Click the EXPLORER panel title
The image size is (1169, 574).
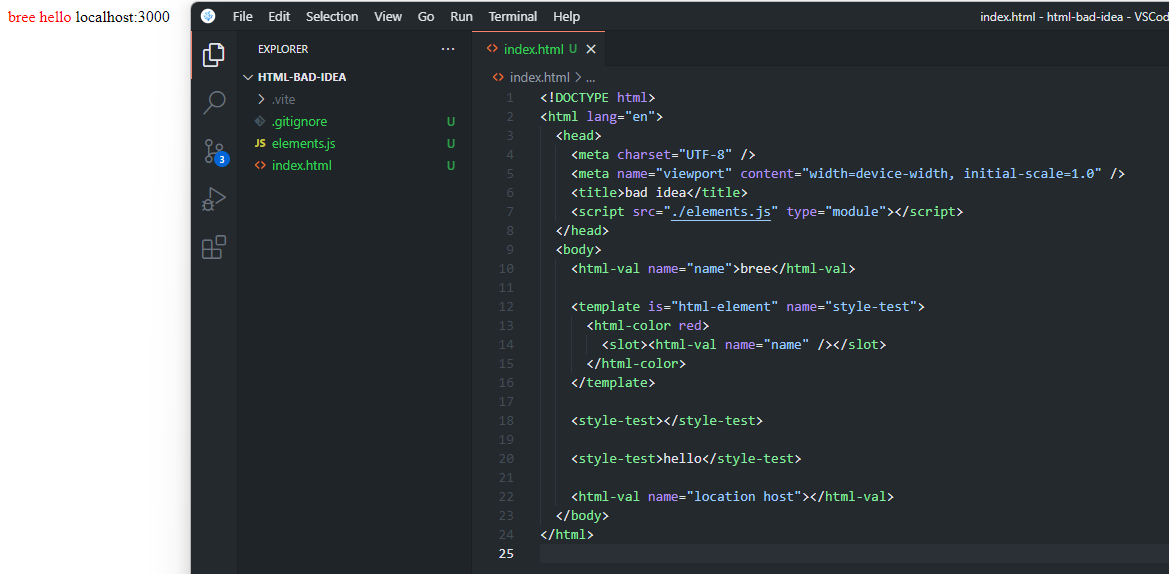(283, 49)
